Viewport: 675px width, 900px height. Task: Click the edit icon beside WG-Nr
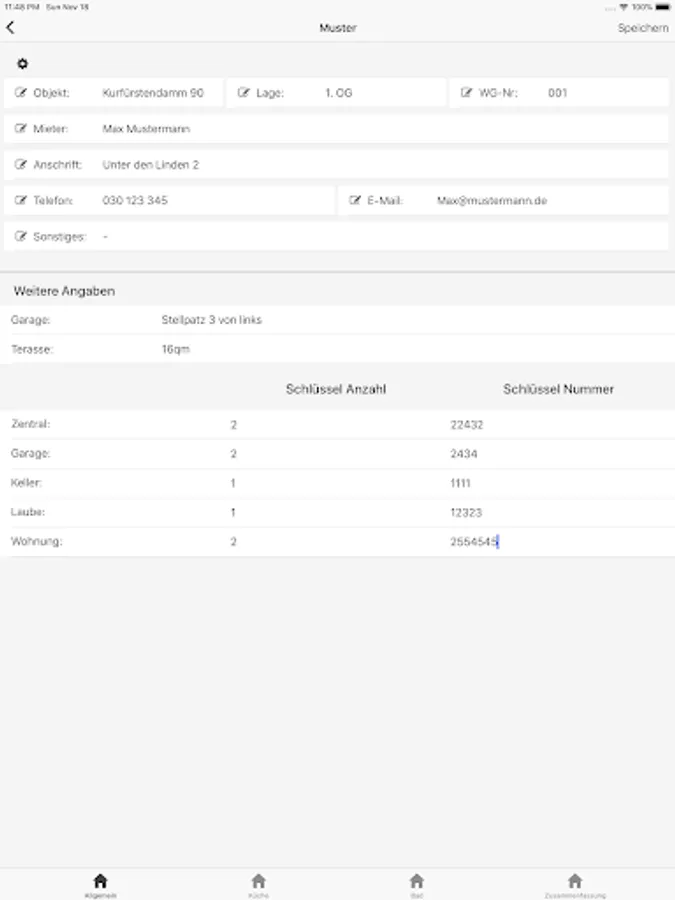(467, 93)
